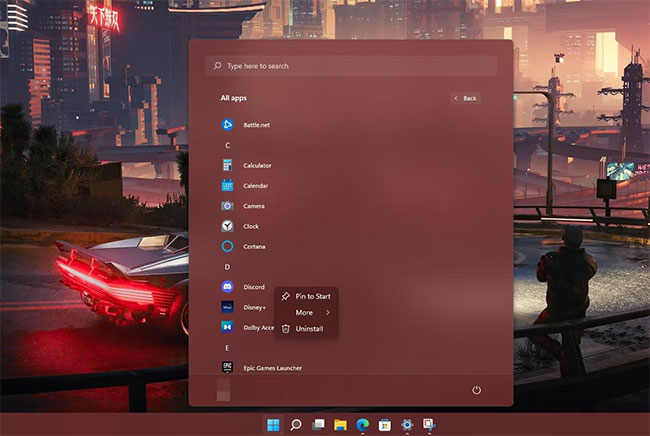Click the Back button
650x436 pixels.
pyautogui.click(x=465, y=98)
